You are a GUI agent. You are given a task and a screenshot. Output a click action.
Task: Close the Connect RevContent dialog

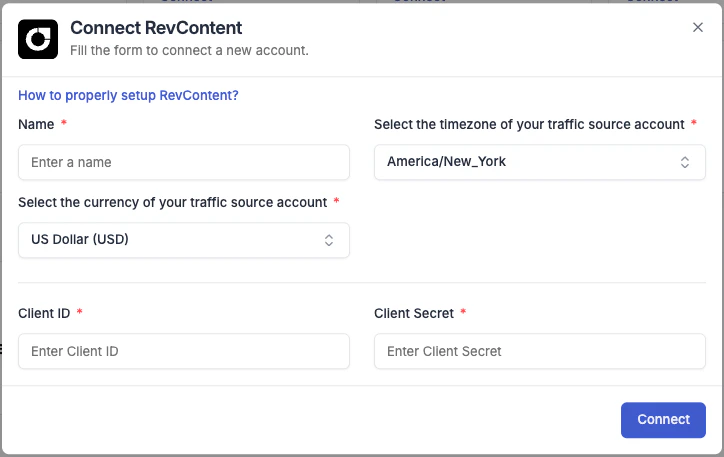click(698, 27)
